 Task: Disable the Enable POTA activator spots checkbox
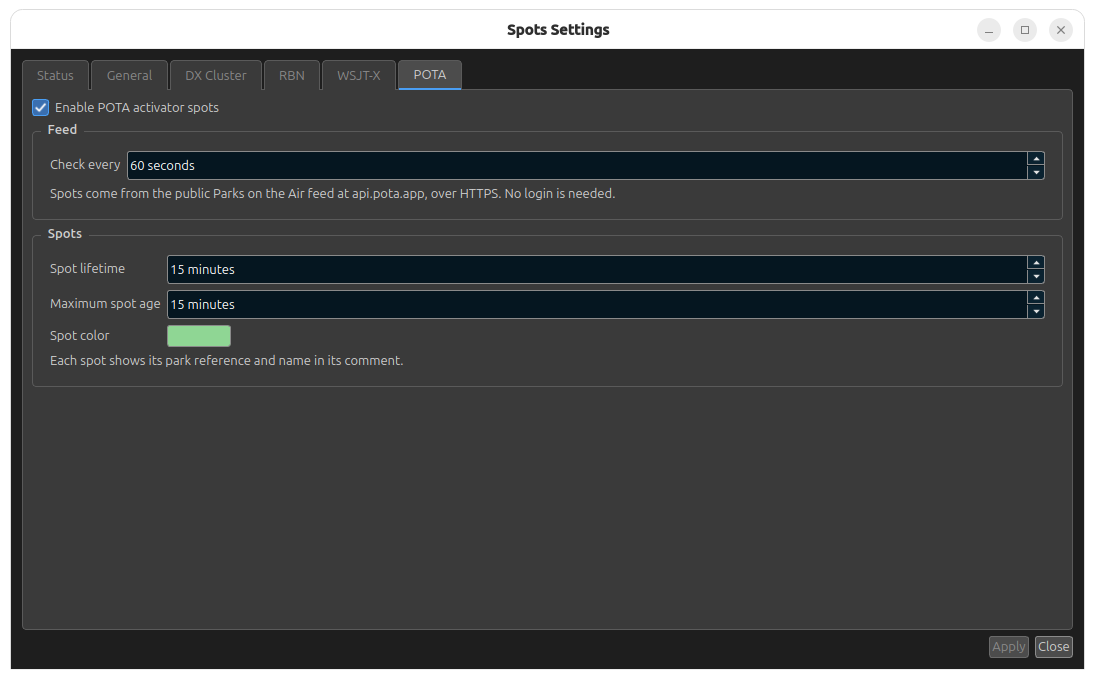(x=41, y=108)
